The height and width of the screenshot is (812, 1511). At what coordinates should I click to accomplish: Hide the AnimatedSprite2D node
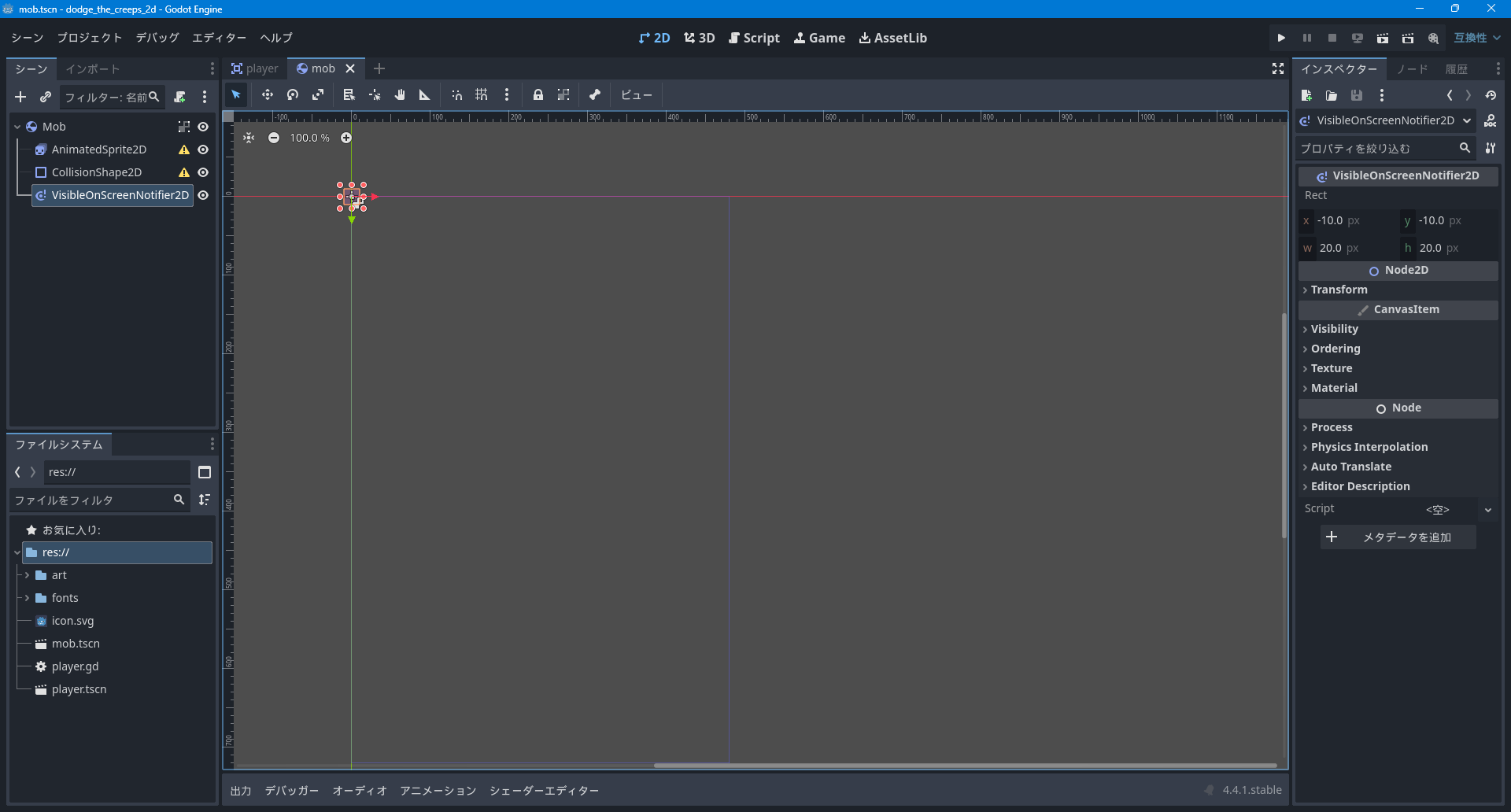click(x=203, y=149)
